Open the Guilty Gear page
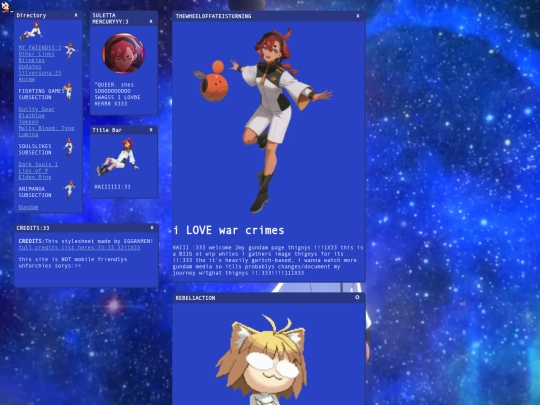 click(37, 109)
